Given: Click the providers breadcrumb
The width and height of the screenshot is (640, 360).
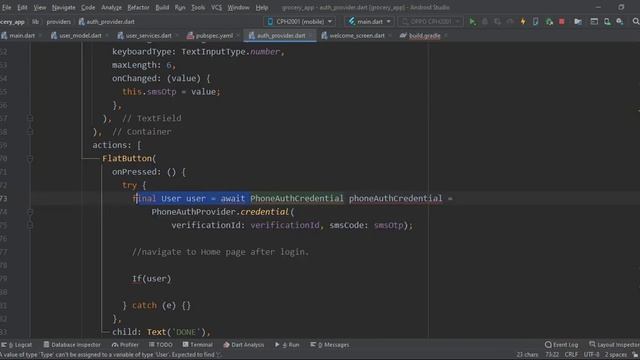Looking at the screenshot, I should (58, 22).
